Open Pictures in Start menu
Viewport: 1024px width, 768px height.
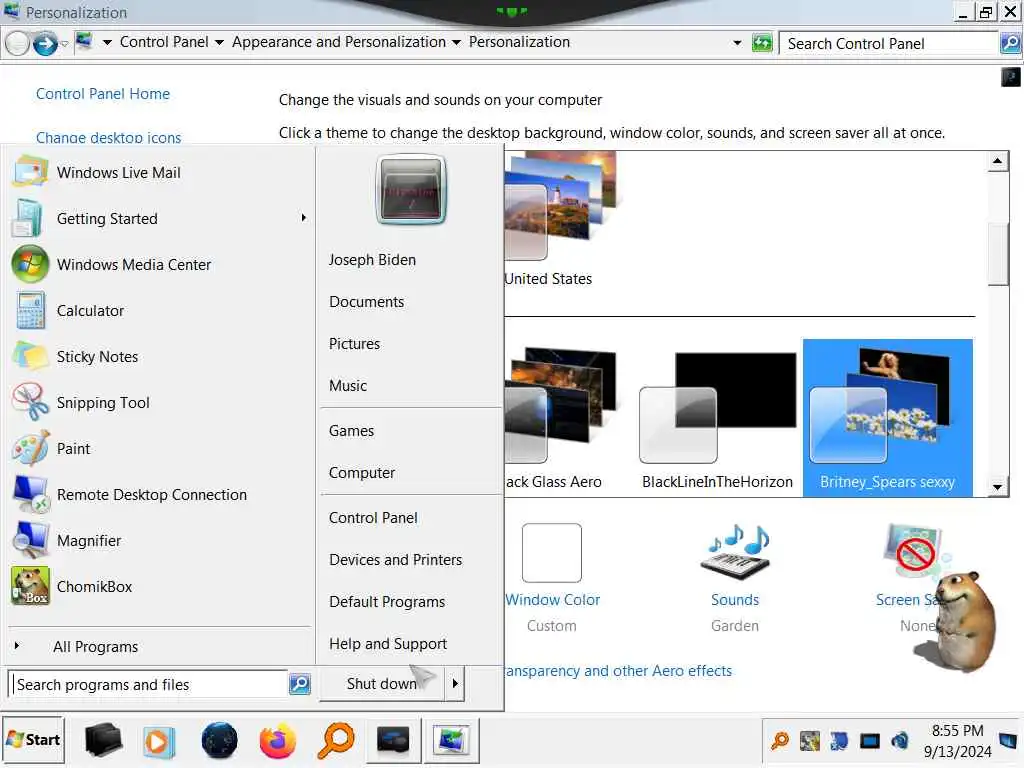354,344
